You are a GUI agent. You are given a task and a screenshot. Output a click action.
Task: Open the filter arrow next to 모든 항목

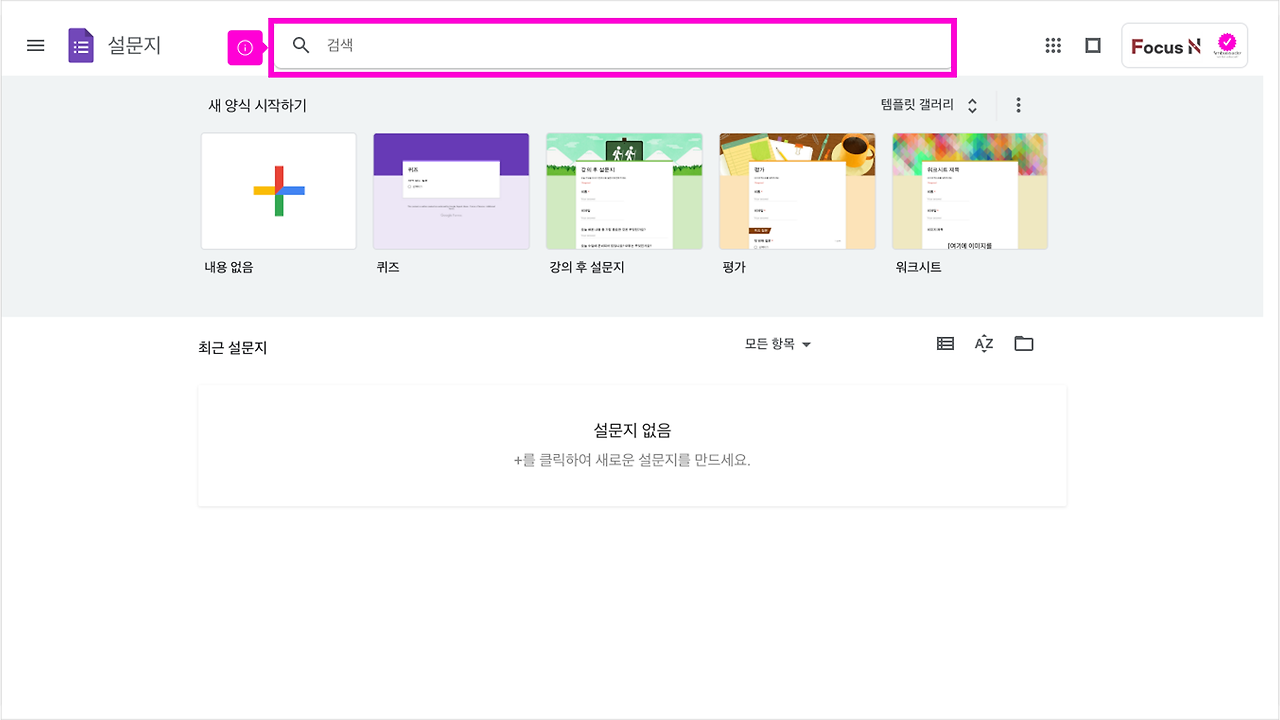[807, 344]
